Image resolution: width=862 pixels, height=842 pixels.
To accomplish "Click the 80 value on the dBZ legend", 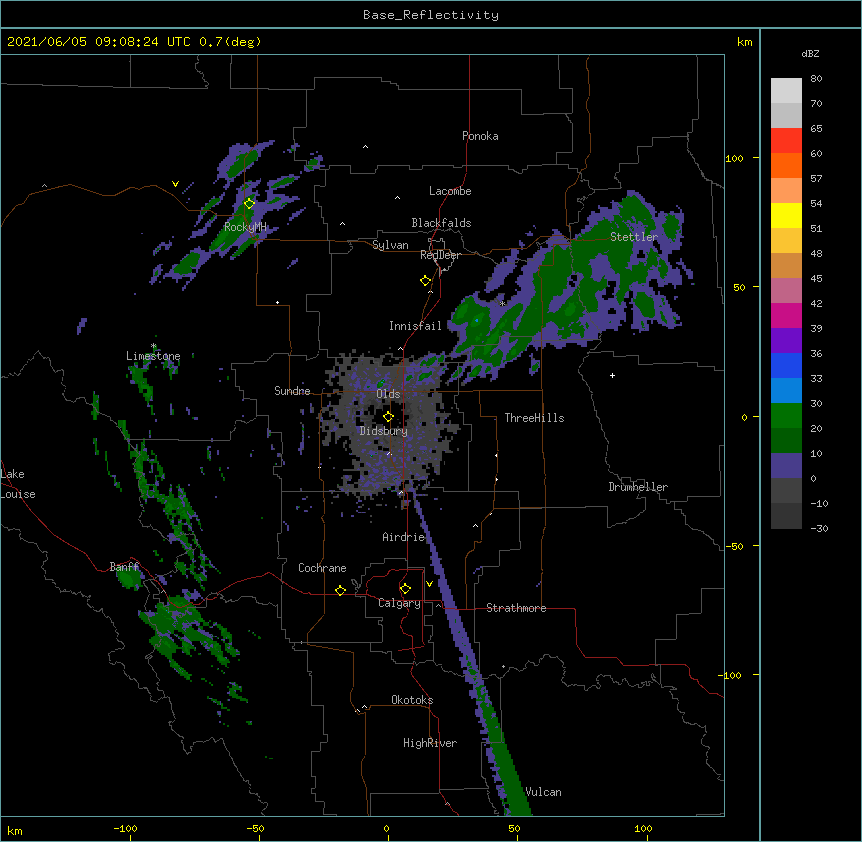I will coord(816,79).
